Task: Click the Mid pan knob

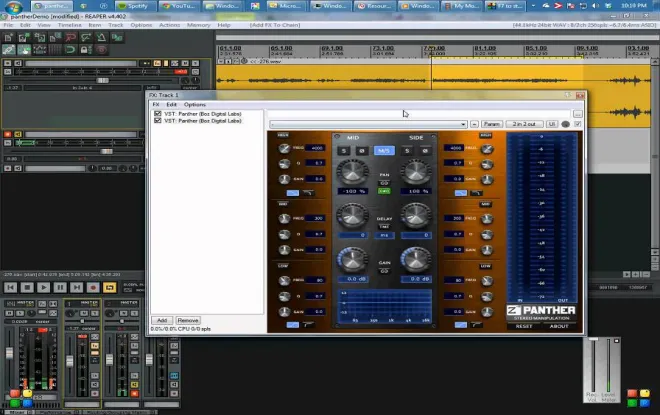Action: click(352, 172)
